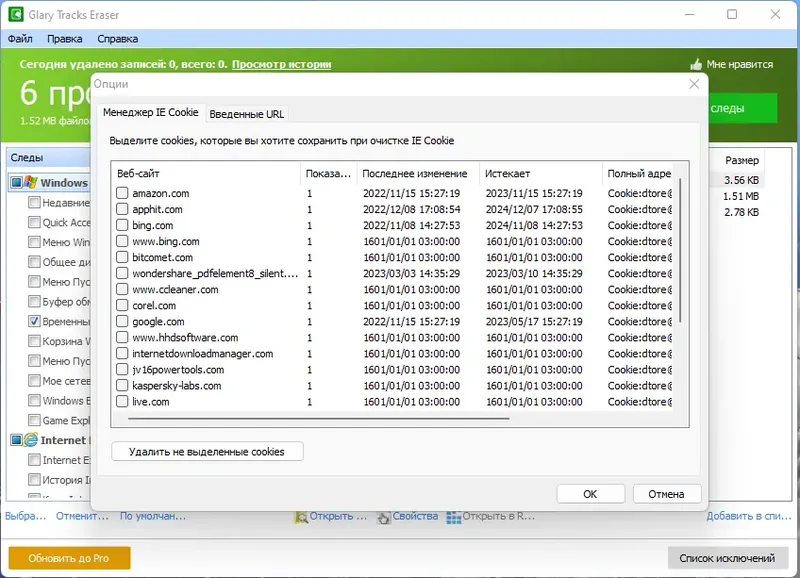Image resolution: width=800 pixels, height=578 pixels.
Task: Click the green 'следы' erase button
Action: pyautogui.click(x=742, y=108)
